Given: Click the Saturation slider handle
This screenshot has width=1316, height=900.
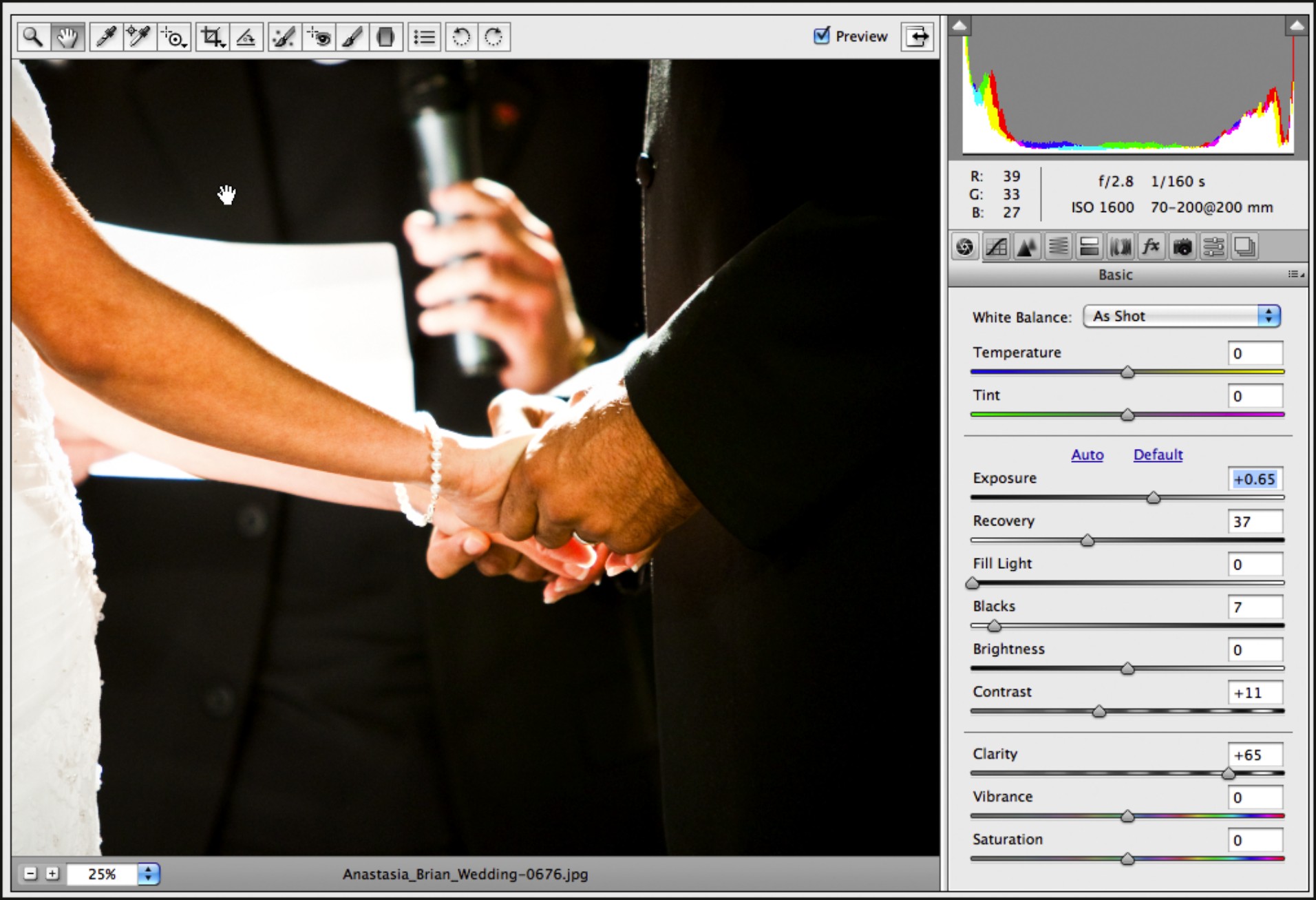Looking at the screenshot, I should pyautogui.click(x=1127, y=859).
